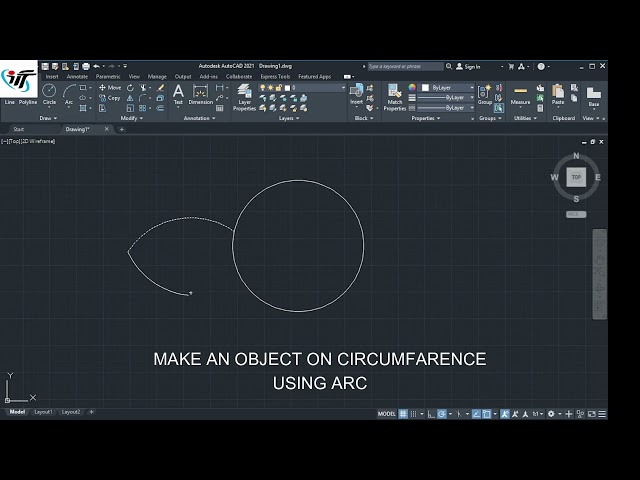Click the Paste clipboard icon
The width and height of the screenshot is (640, 480).
(x=558, y=94)
